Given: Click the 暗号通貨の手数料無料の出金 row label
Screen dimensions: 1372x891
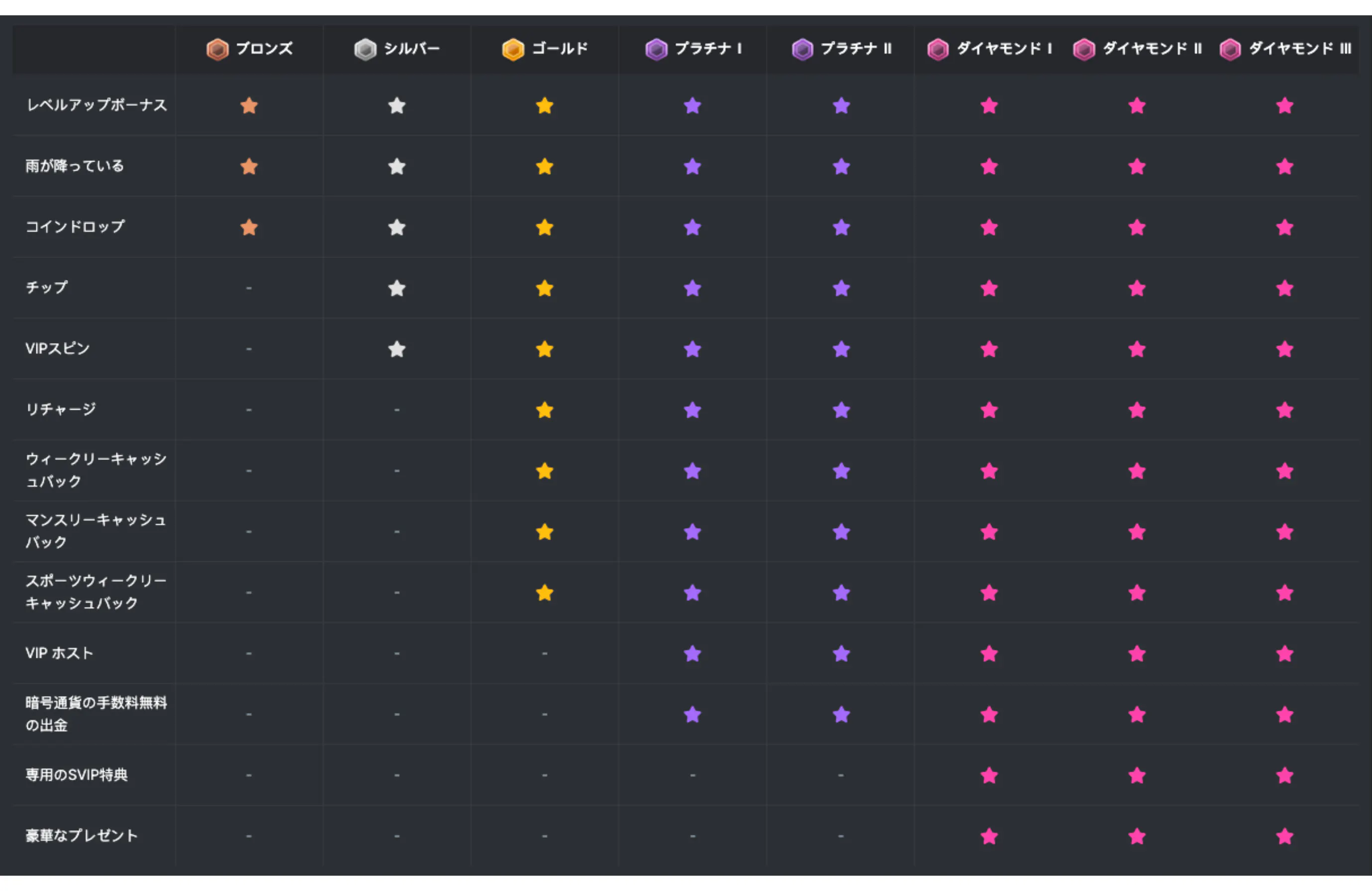Looking at the screenshot, I should [97, 714].
